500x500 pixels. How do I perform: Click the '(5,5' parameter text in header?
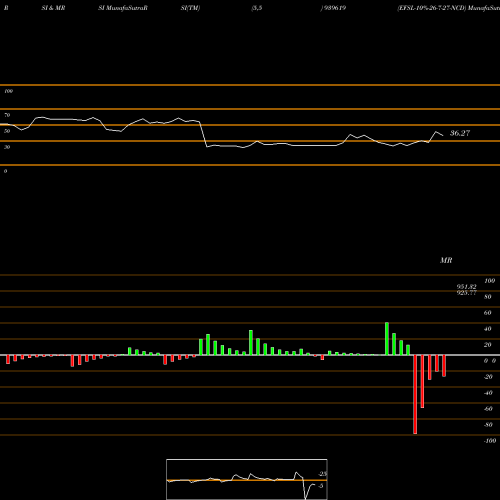click(257, 8)
